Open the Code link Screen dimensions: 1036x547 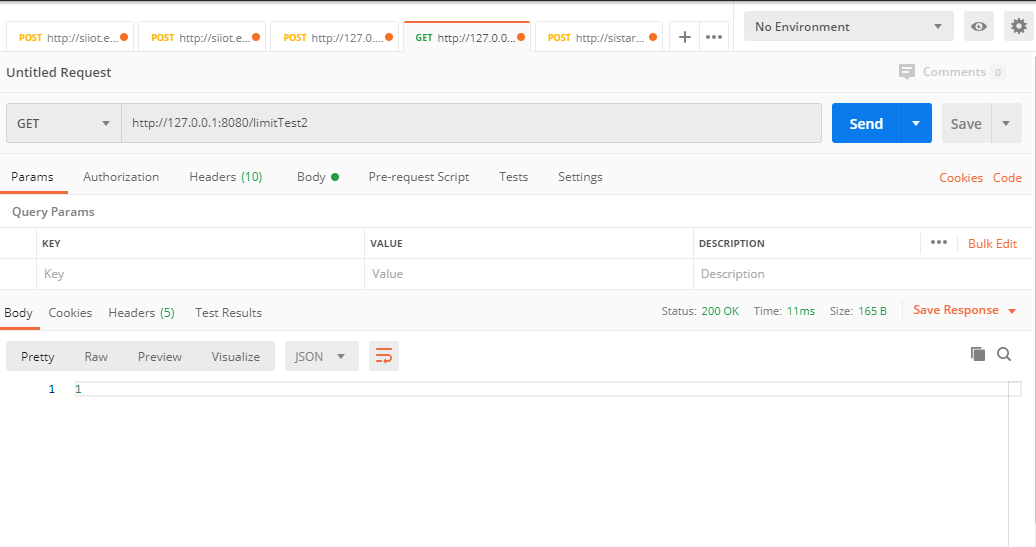pyautogui.click(x=1007, y=178)
